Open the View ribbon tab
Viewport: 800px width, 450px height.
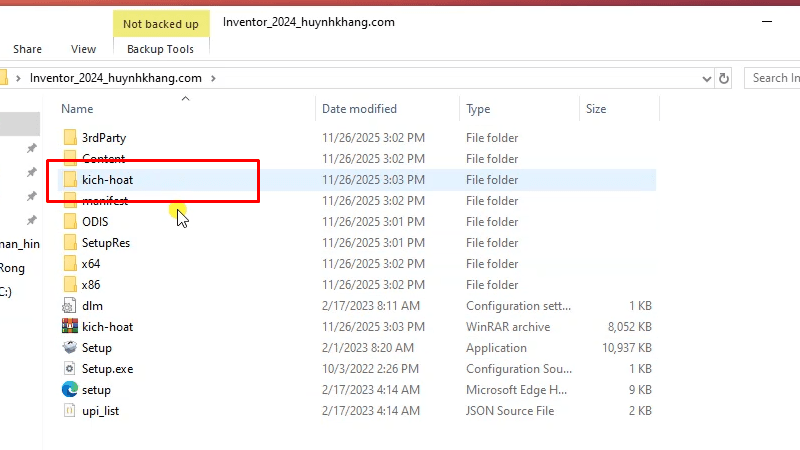coord(84,49)
